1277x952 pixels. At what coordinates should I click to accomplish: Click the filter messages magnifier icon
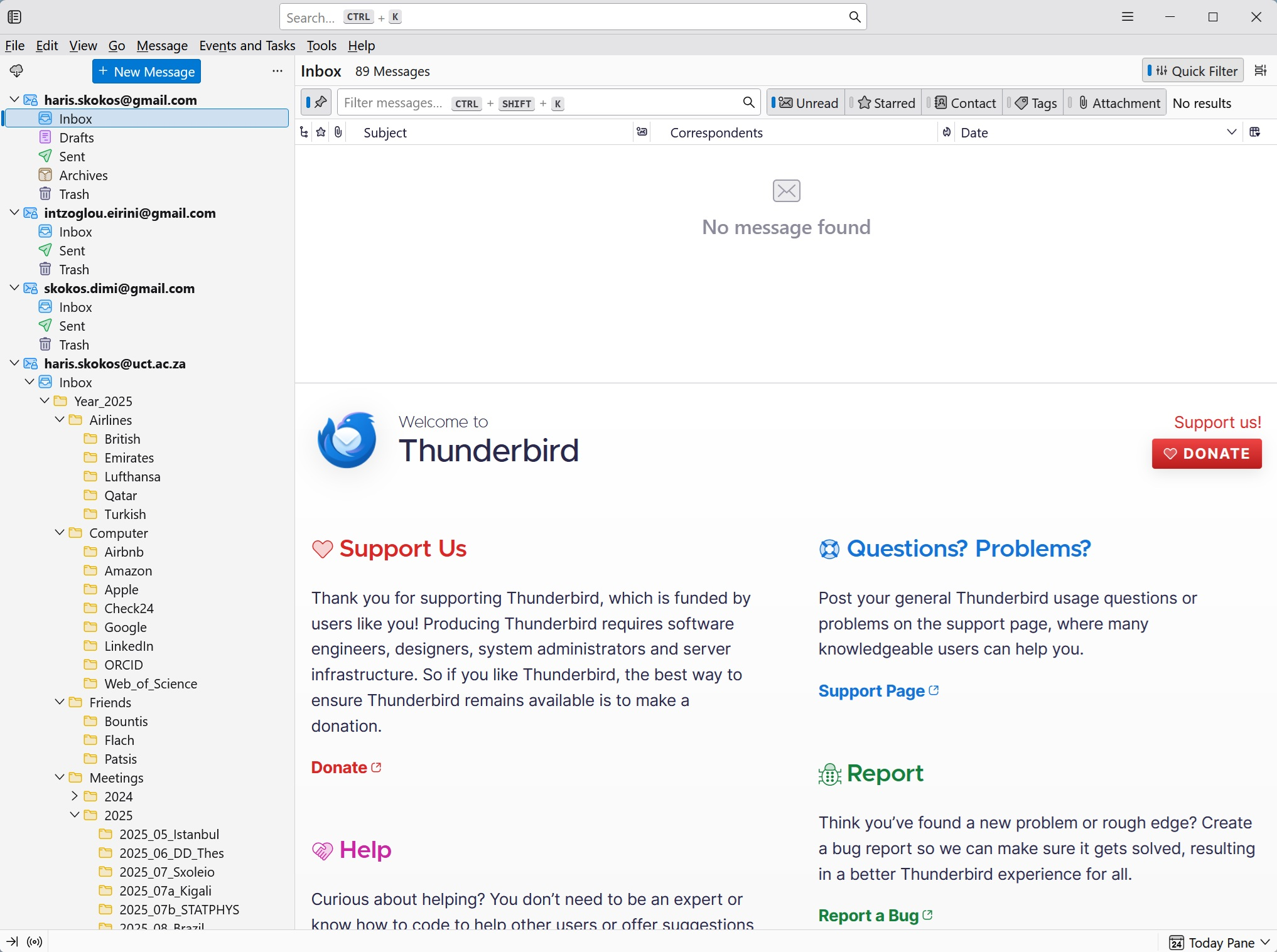pos(748,102)
